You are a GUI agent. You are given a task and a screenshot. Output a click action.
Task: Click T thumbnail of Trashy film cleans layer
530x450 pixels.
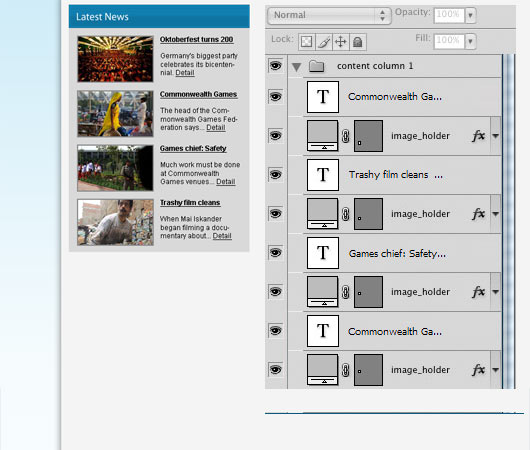(x=323, y=175)
